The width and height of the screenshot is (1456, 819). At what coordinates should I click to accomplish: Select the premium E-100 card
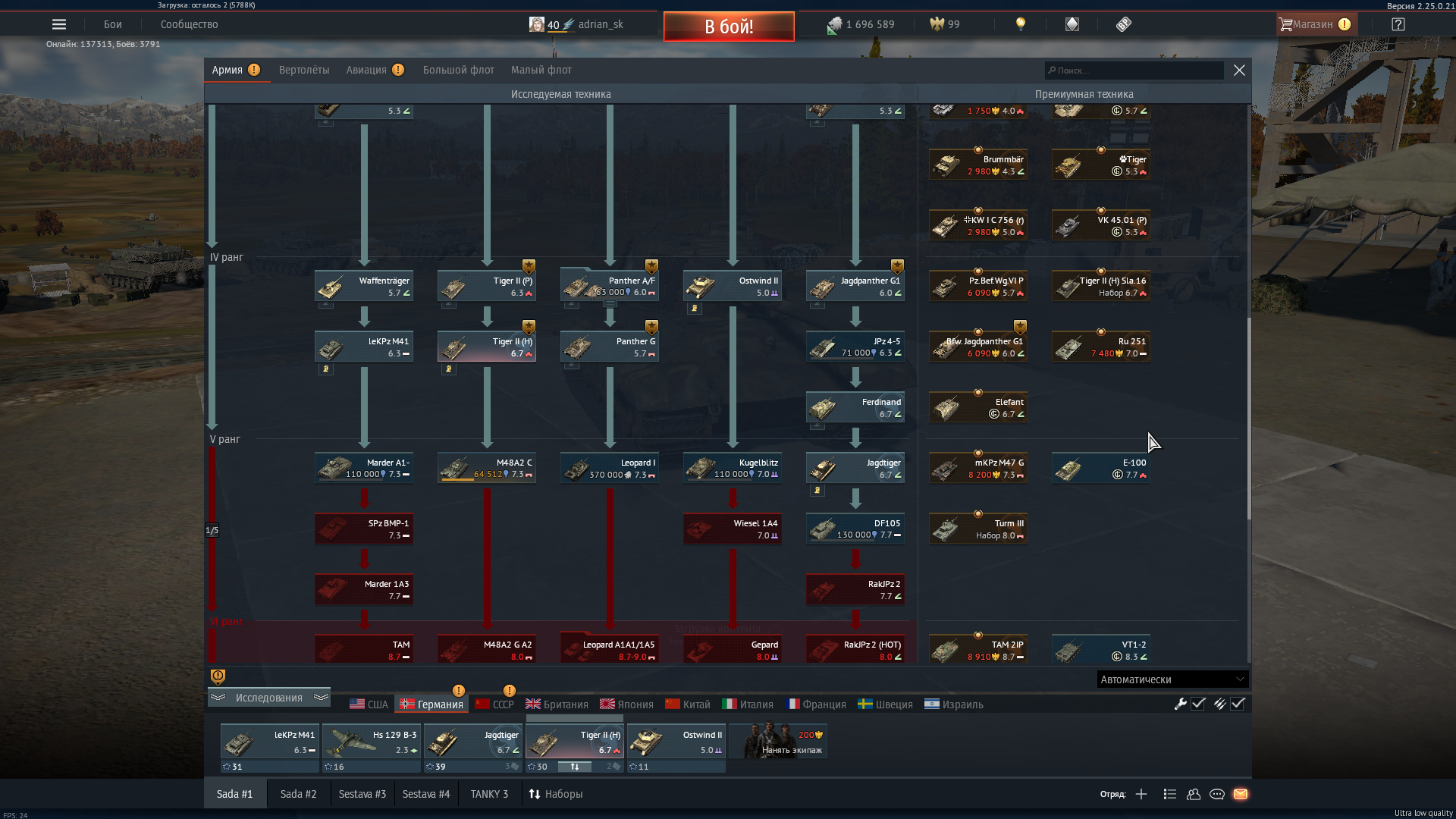tap(1101, 468)
